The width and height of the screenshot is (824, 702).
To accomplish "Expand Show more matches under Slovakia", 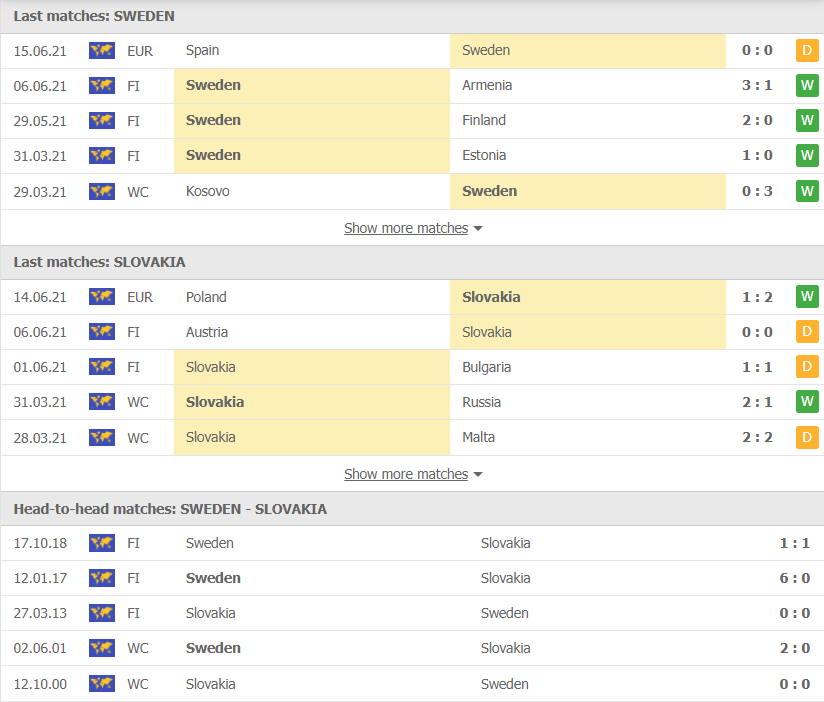I will pos(406,474).
